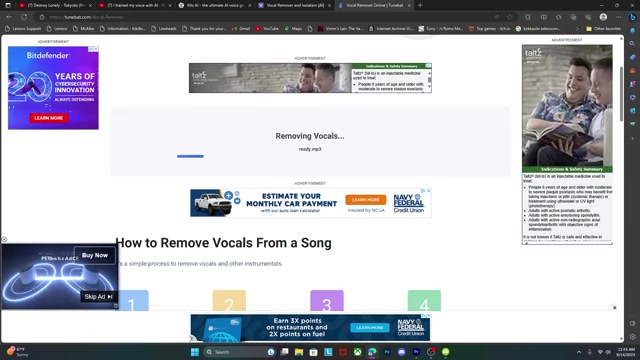Screen dimensions: 640x360
Task: Open Xbox app from taskbar
Action: [x=358, y=352]
